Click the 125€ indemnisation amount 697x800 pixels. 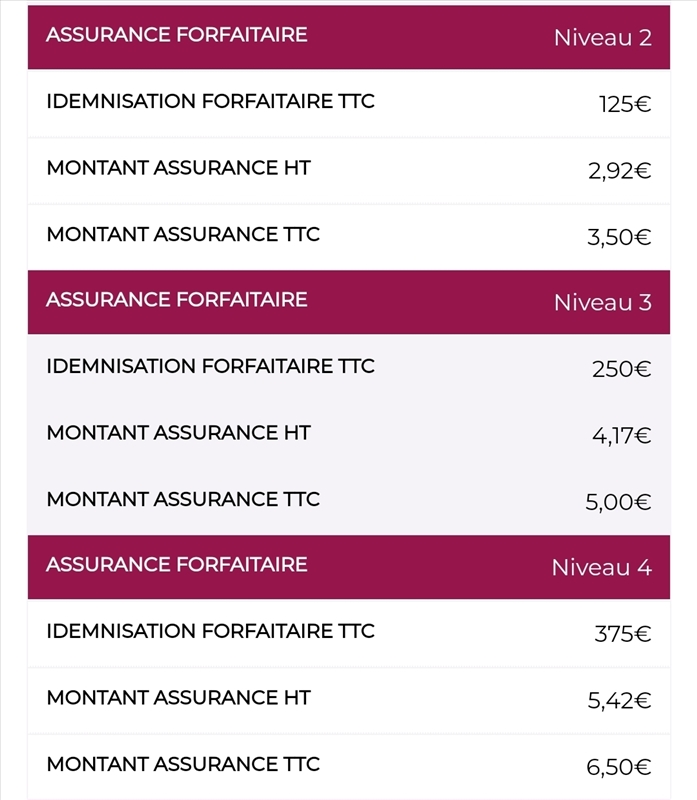[x=625, y=104]
